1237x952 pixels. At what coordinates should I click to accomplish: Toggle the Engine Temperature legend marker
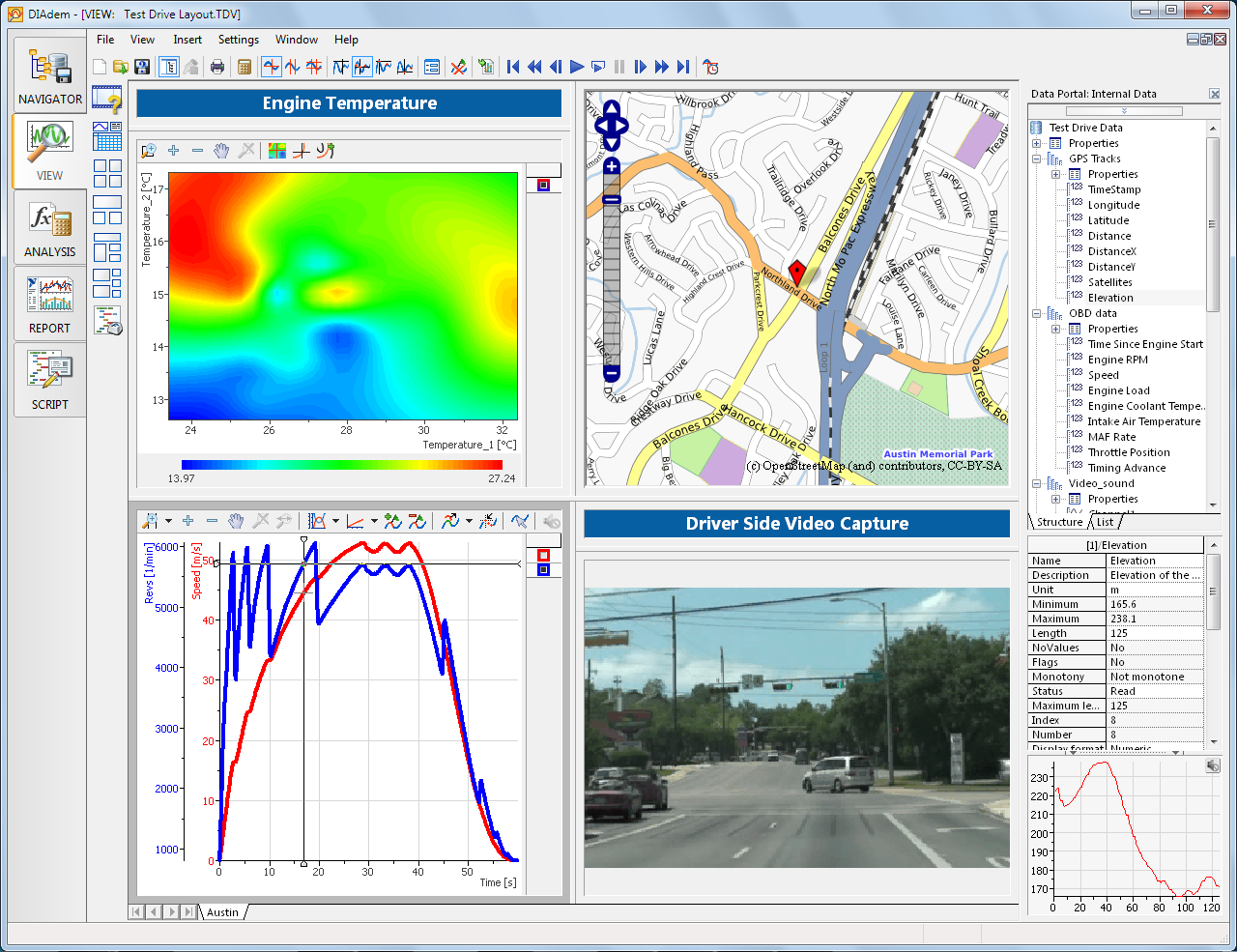[543, 185]
